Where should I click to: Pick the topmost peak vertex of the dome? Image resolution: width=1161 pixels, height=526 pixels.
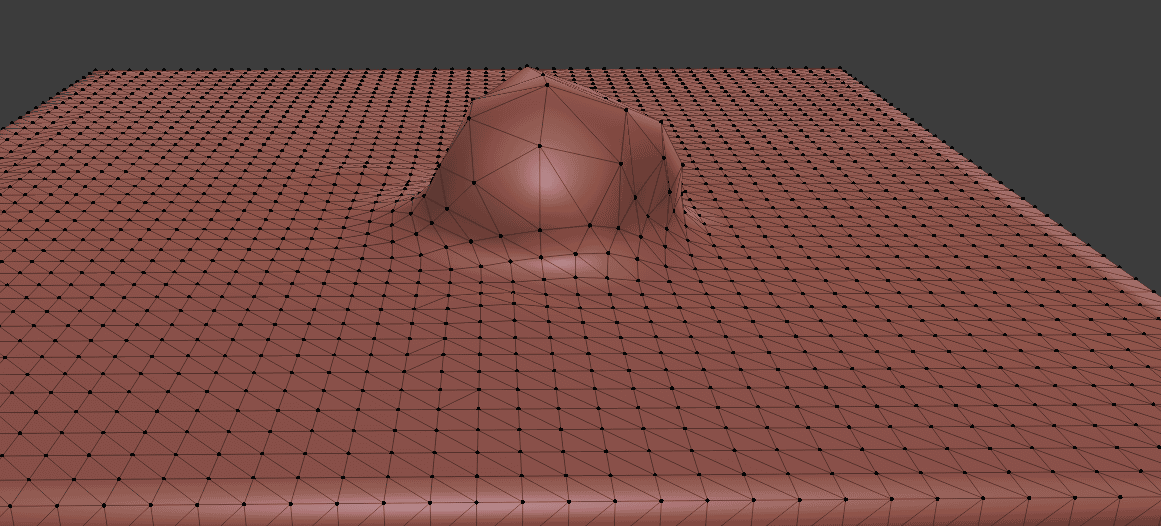pyautogui.click(x=526, y=67)
